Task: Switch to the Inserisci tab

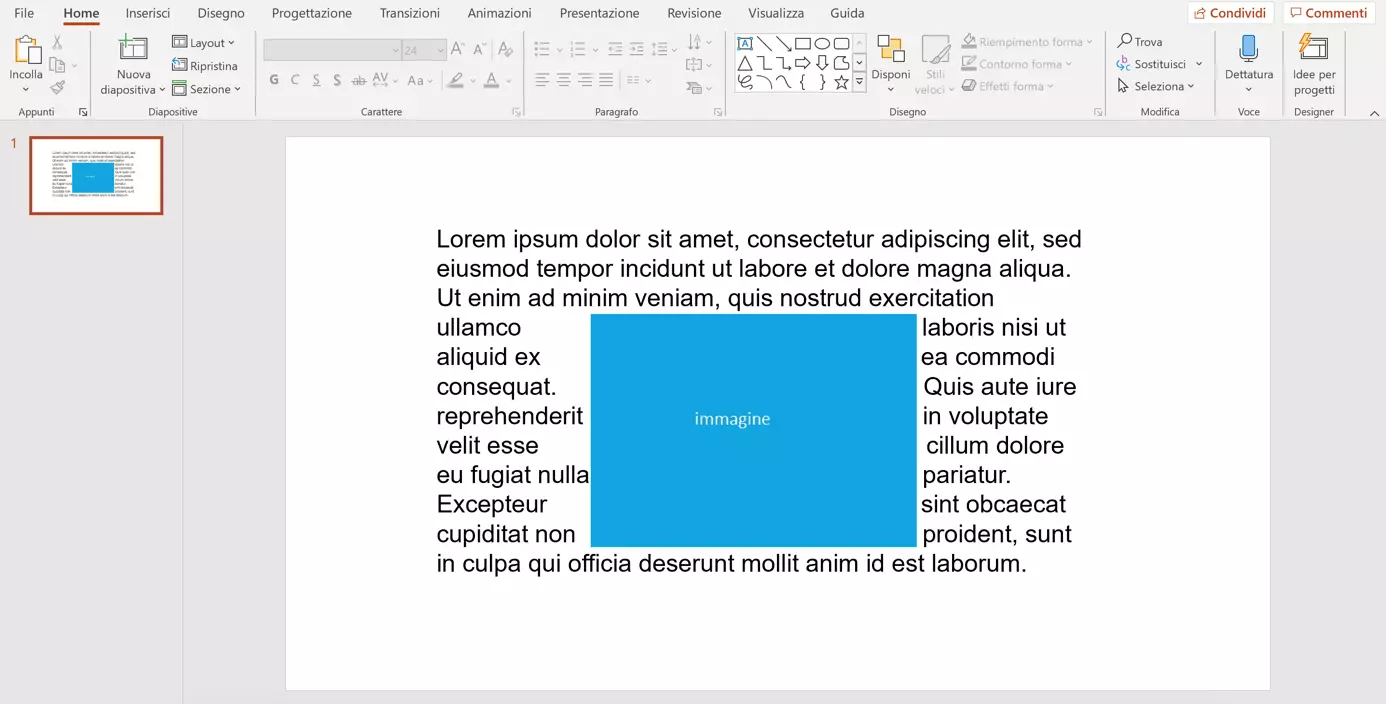Action: tap(148, 13)
